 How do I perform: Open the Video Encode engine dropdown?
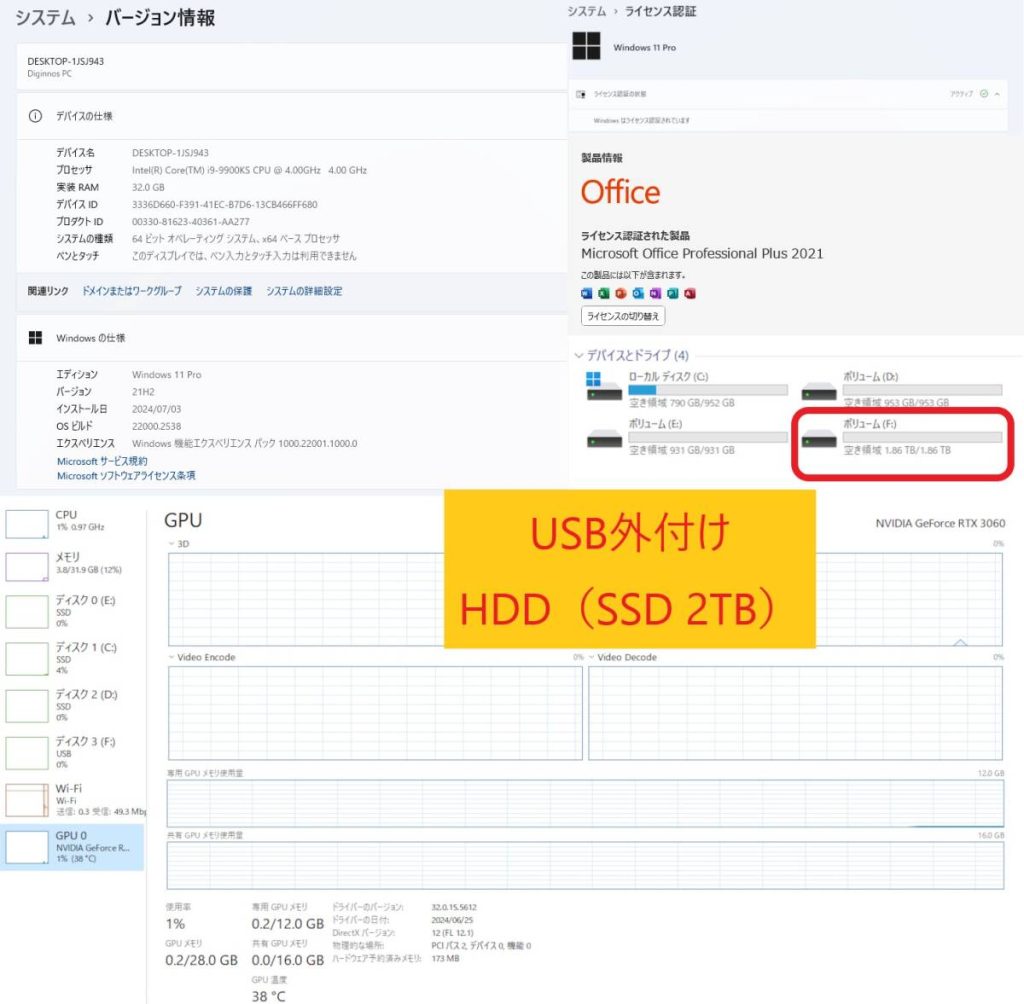pyautogui.click(x=172, y=657)
